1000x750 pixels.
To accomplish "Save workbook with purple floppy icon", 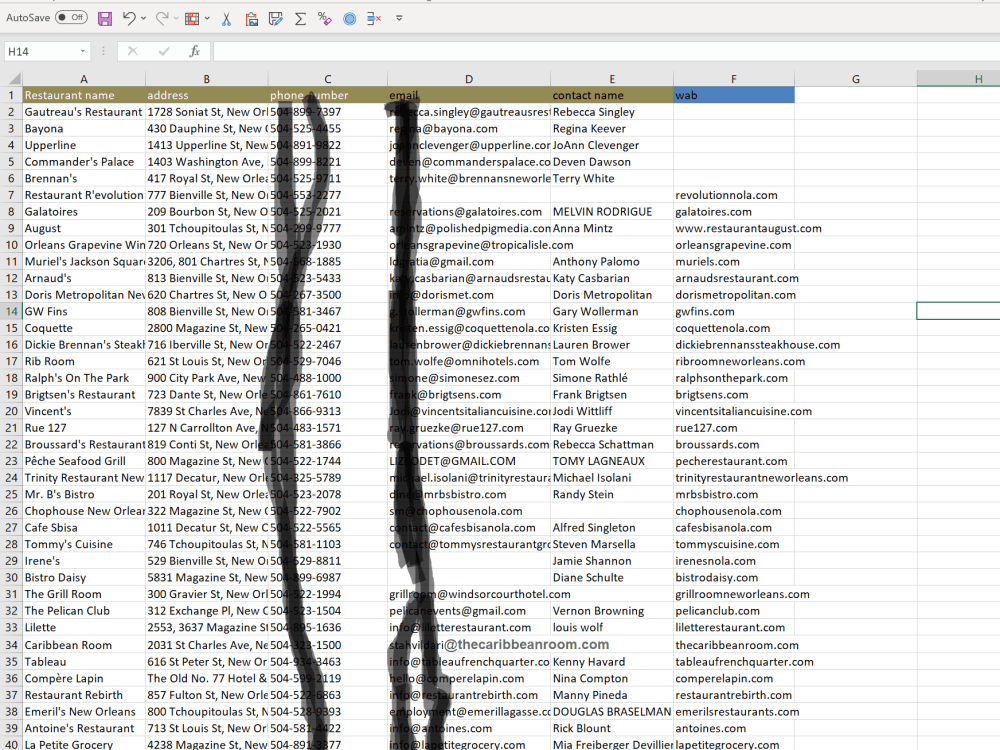I will [x=105, y=18].
